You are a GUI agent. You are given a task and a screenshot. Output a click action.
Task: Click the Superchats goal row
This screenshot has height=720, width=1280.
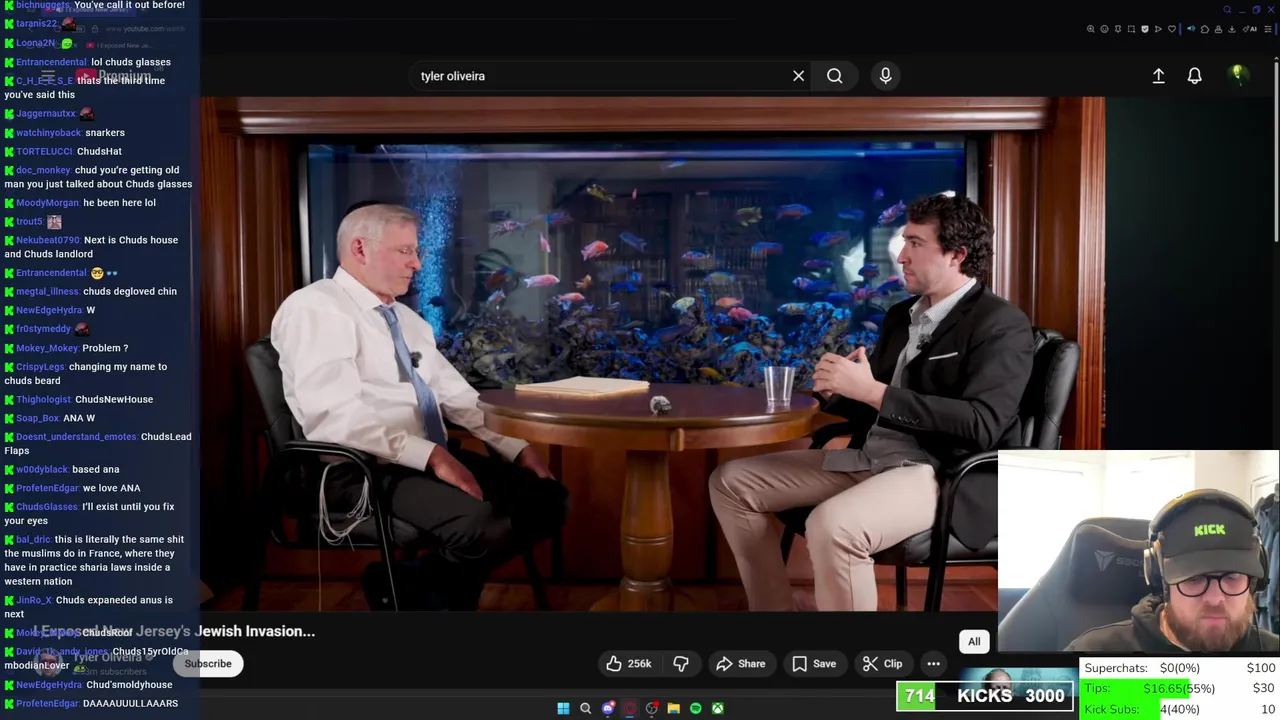coord(1180,668)
